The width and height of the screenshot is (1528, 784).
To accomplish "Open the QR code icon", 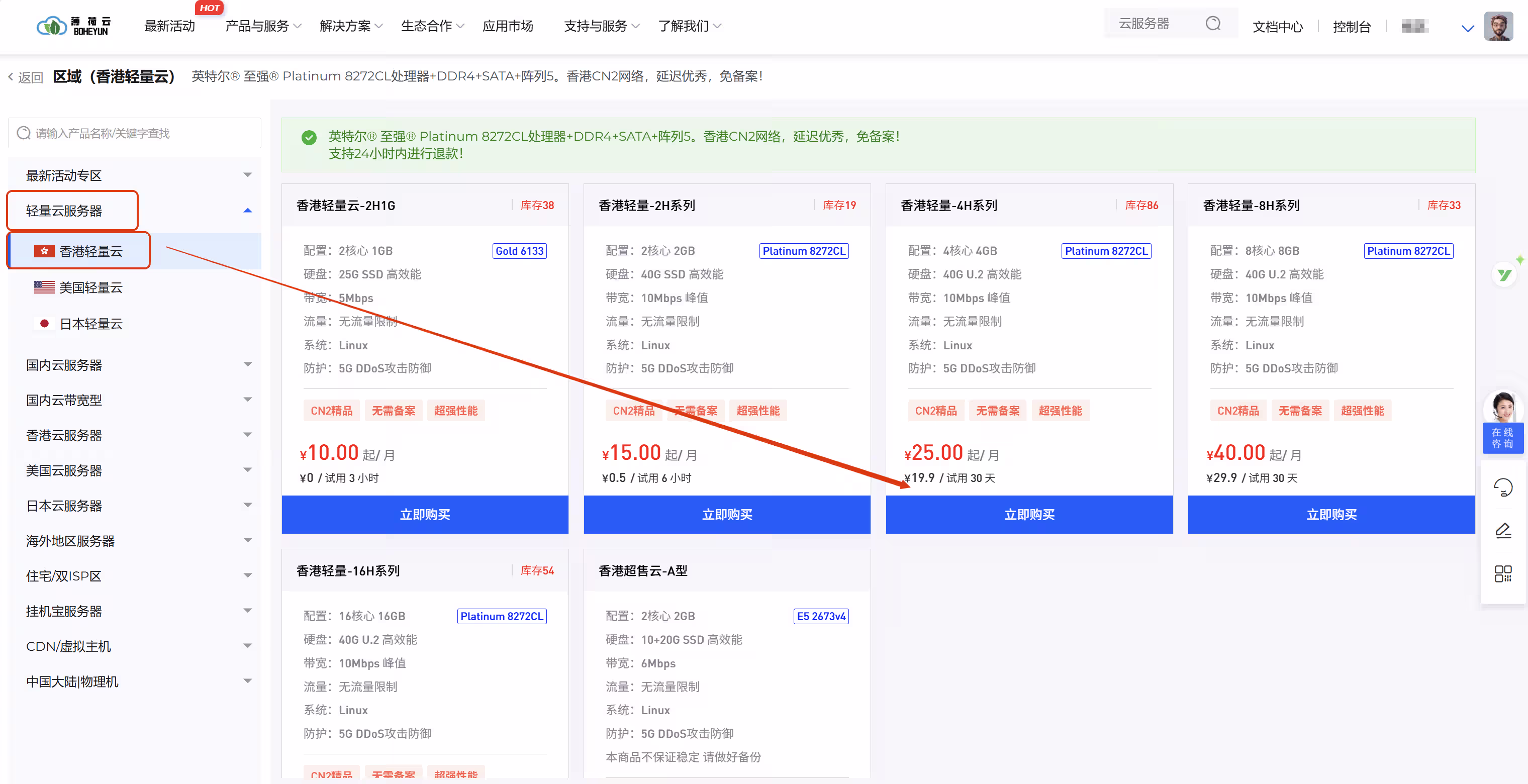I will pyautogui.click(x=1502, y=573).
